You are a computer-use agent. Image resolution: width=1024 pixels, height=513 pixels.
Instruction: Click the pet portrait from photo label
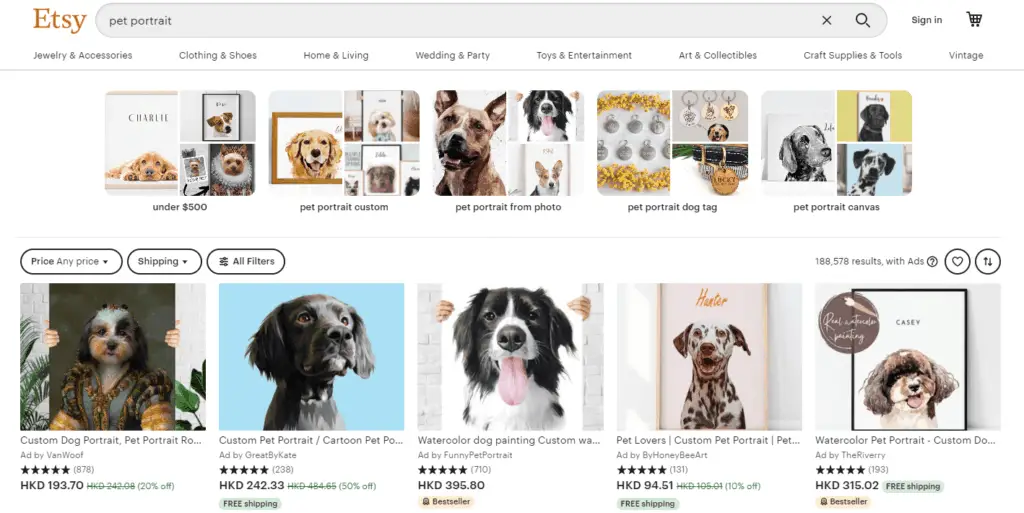coord(508,207)
